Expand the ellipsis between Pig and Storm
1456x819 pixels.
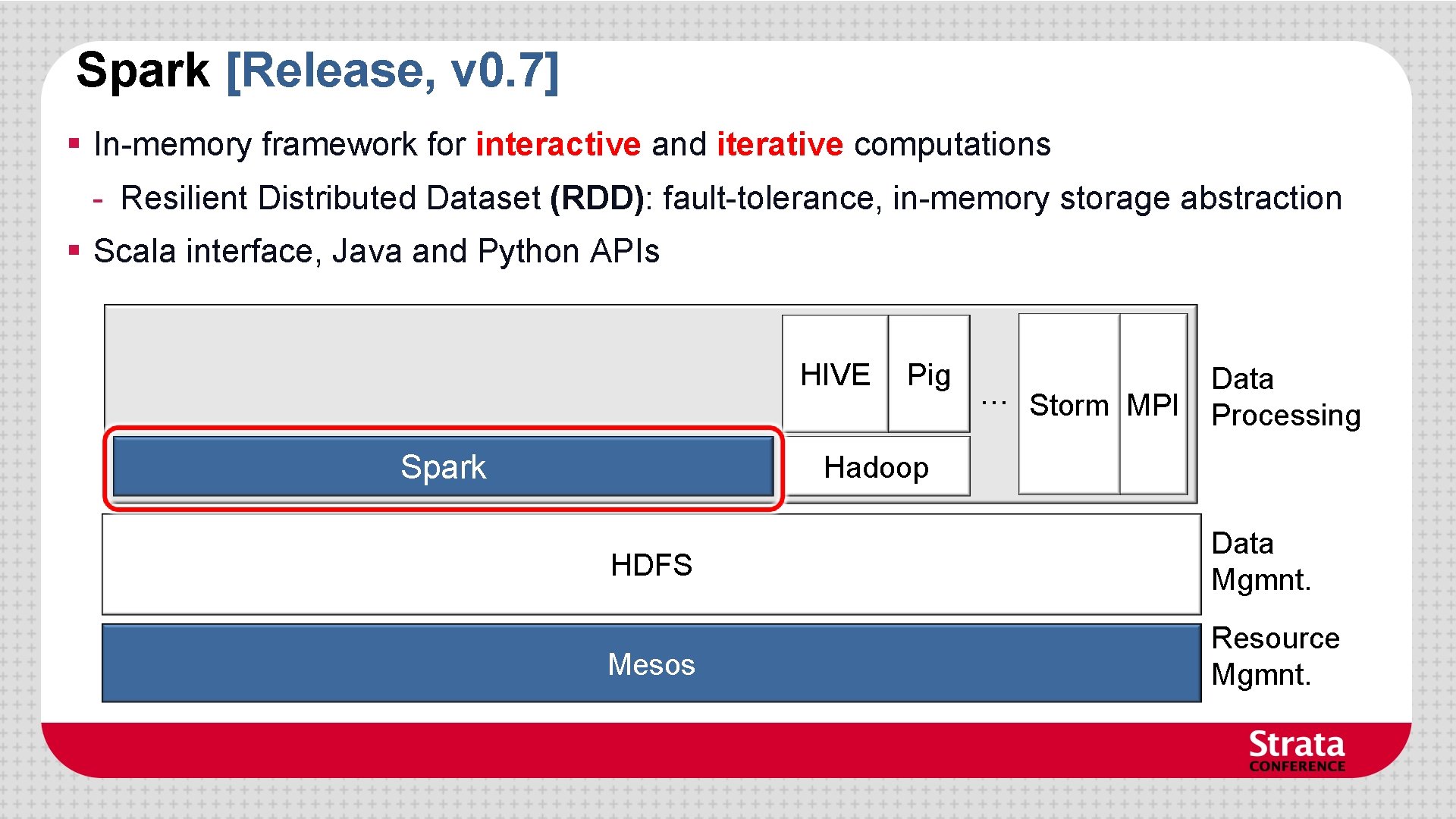tap(994, 402)
